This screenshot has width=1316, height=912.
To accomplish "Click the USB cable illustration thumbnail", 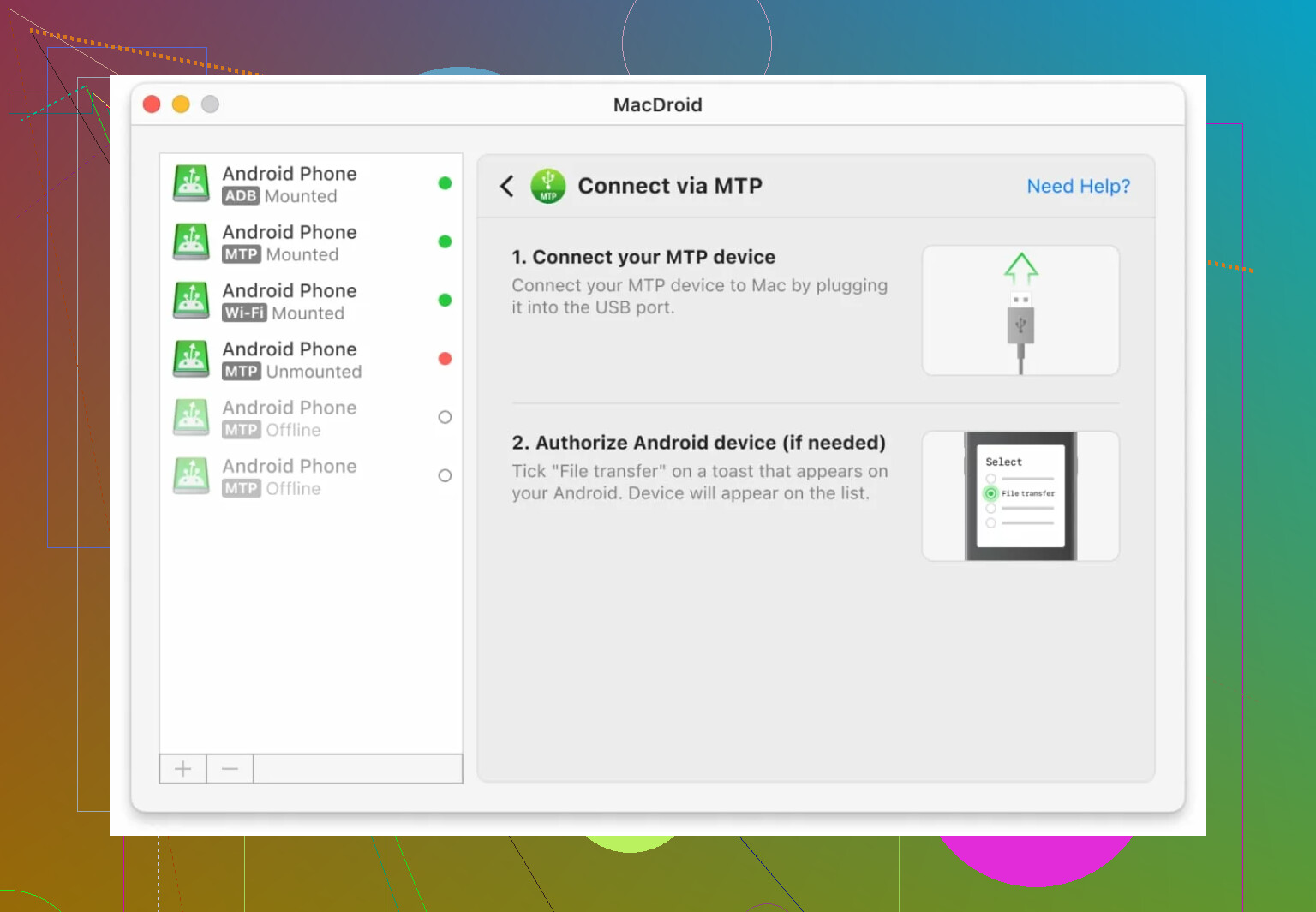I will click(1020, 310).
